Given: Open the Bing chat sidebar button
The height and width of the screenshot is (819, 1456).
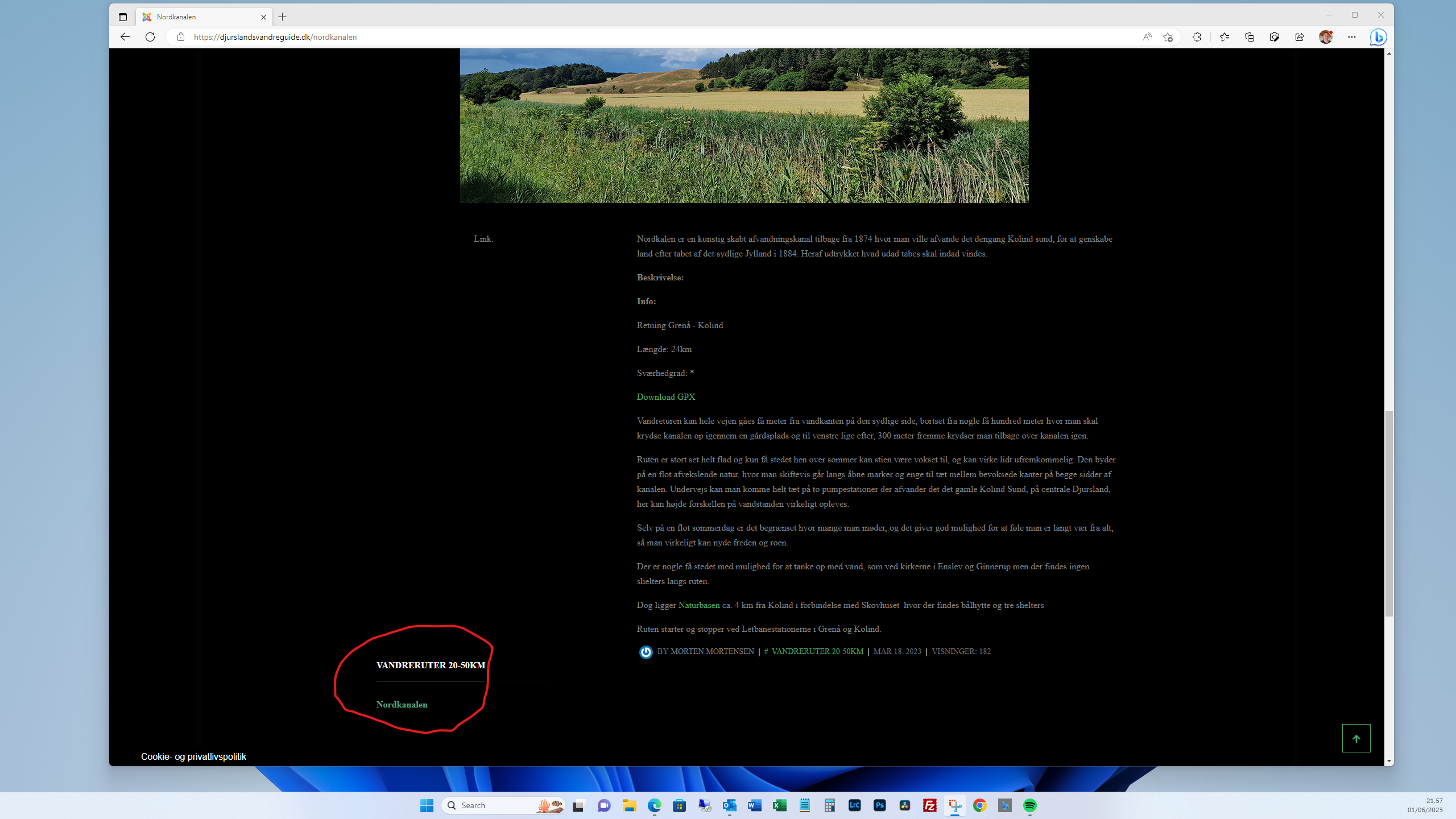Looking at the screenshot, I should coord(1378,37).
